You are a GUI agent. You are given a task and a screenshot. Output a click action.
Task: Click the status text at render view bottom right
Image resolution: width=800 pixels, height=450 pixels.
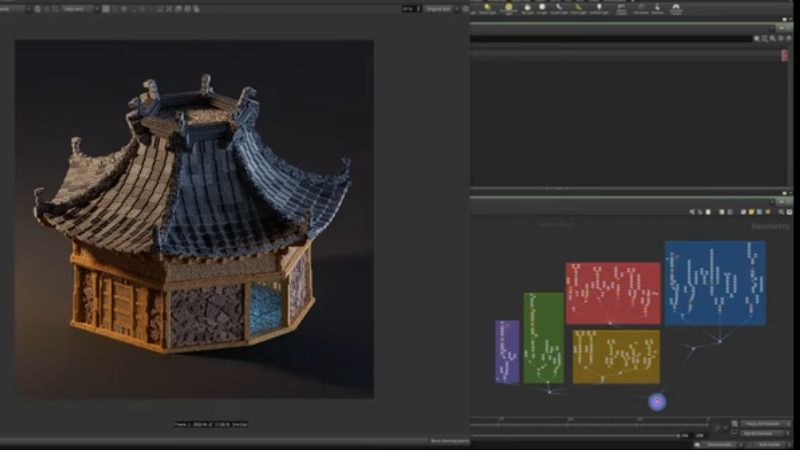tap(448, 440)
